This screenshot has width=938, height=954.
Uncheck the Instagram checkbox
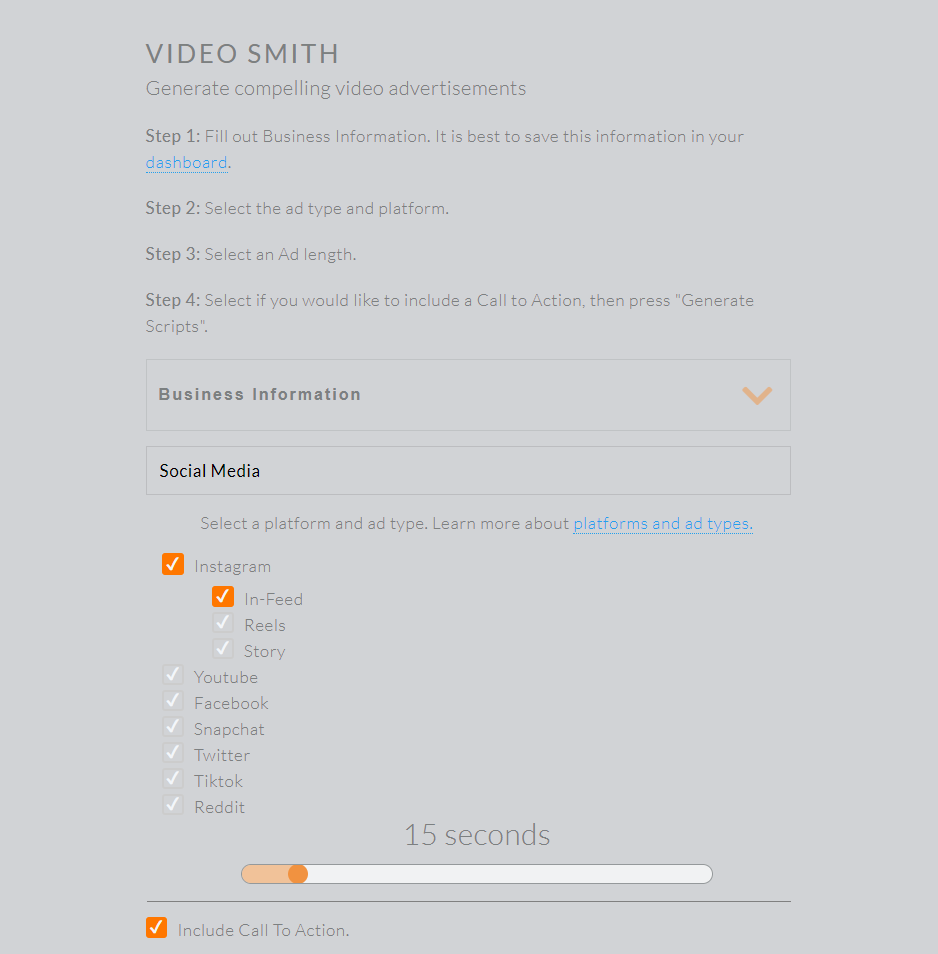(x=173, y=564)
